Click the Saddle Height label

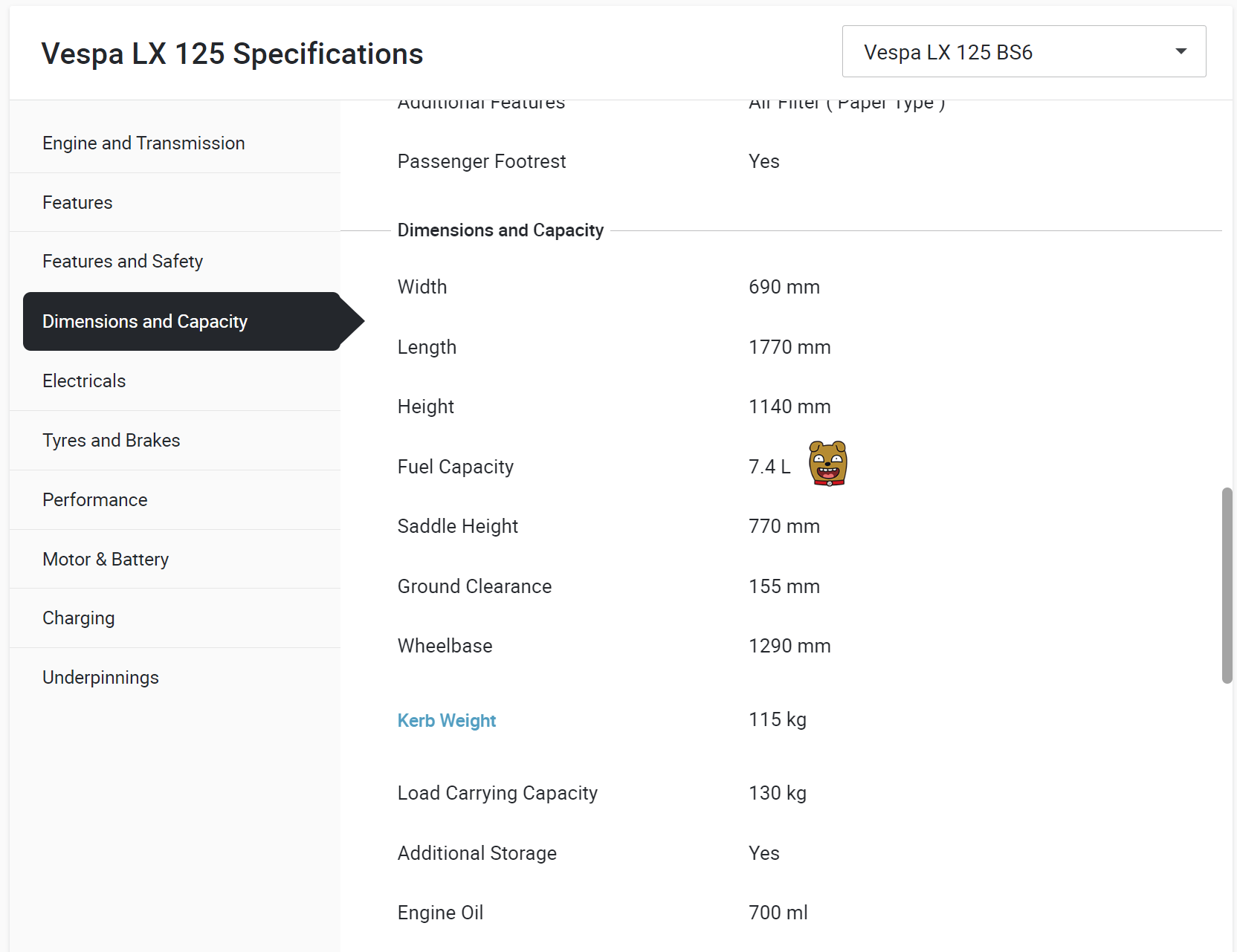(458, 526)
